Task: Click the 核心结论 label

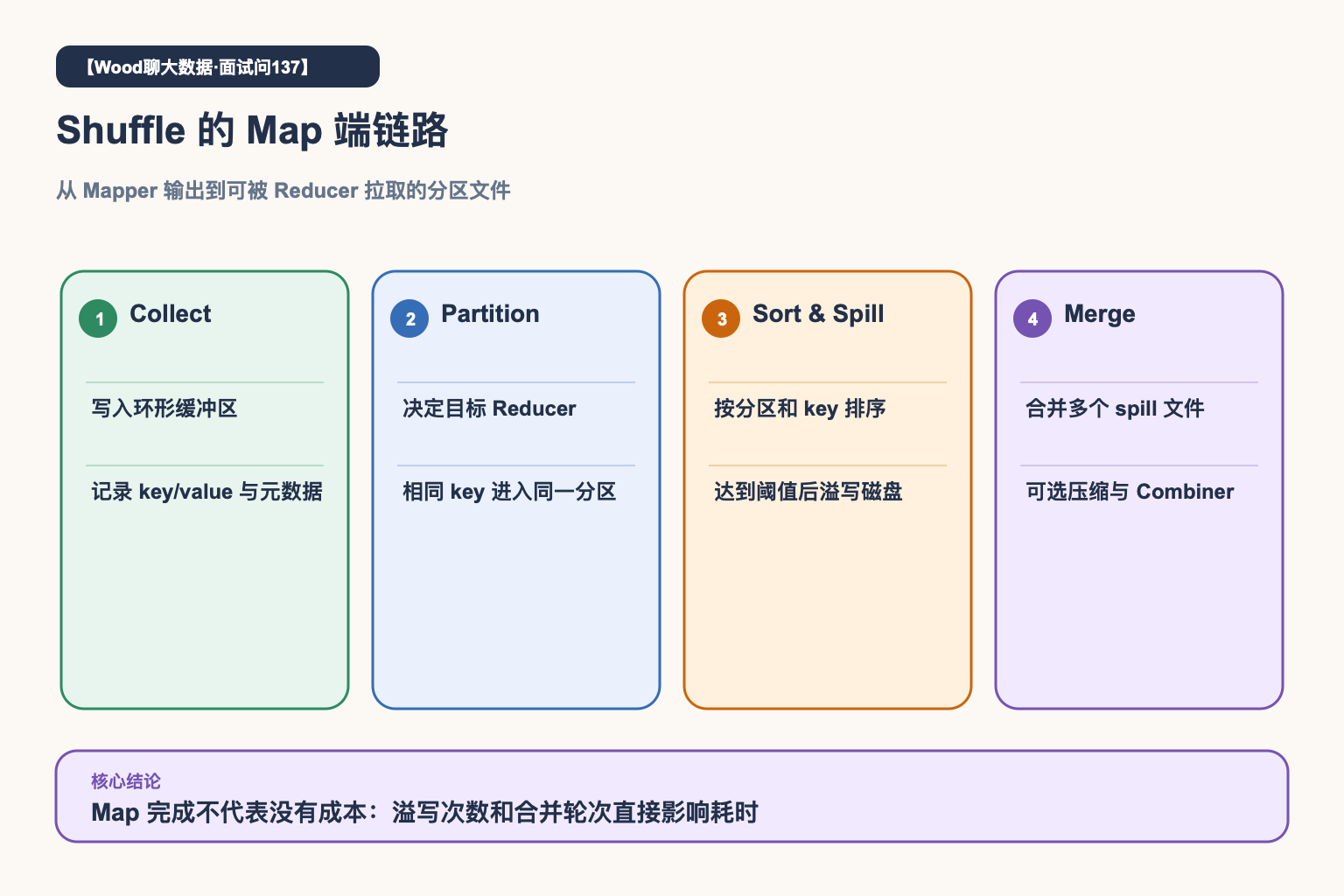Action: pos(126,781)
